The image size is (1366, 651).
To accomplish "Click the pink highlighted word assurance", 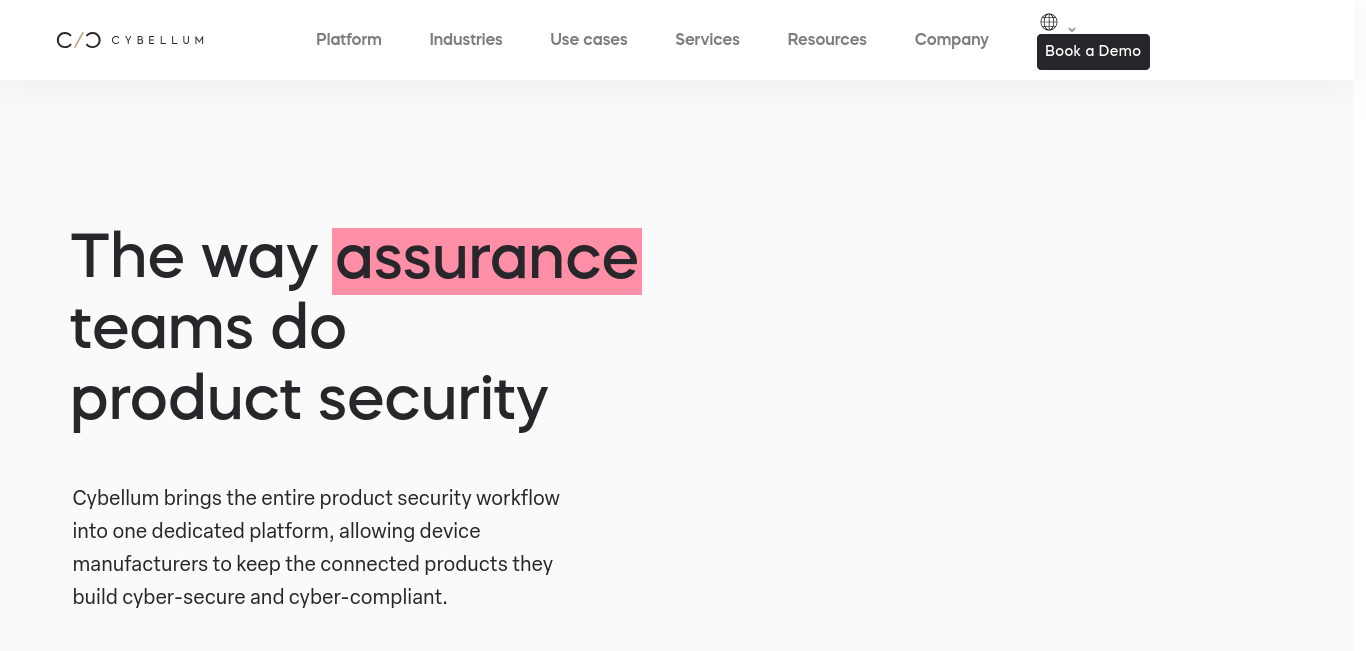I will [x=487, y=261].
